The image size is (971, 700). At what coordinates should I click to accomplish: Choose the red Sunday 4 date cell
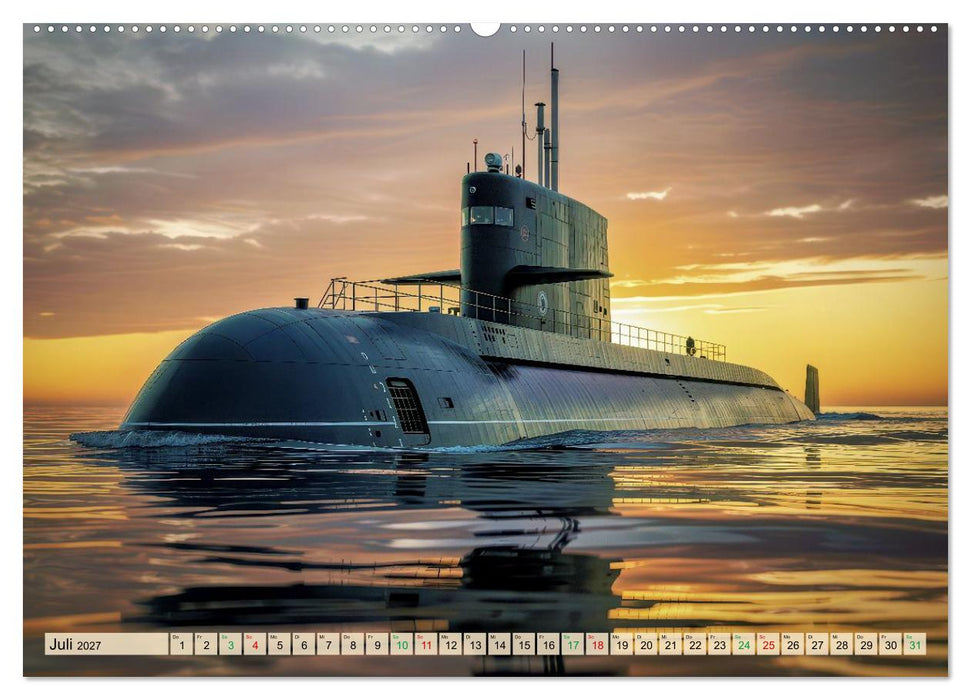255,644
